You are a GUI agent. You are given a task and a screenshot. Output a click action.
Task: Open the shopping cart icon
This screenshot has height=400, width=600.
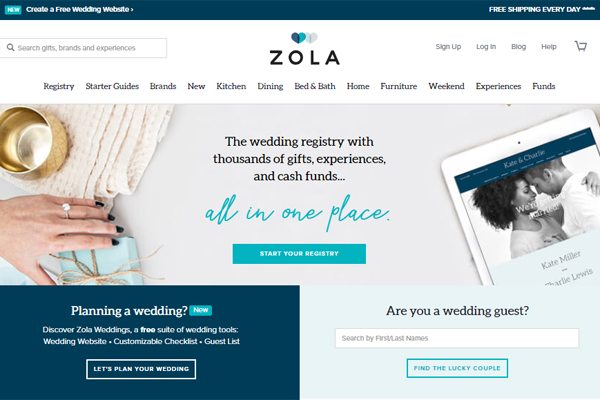[581, 46]
